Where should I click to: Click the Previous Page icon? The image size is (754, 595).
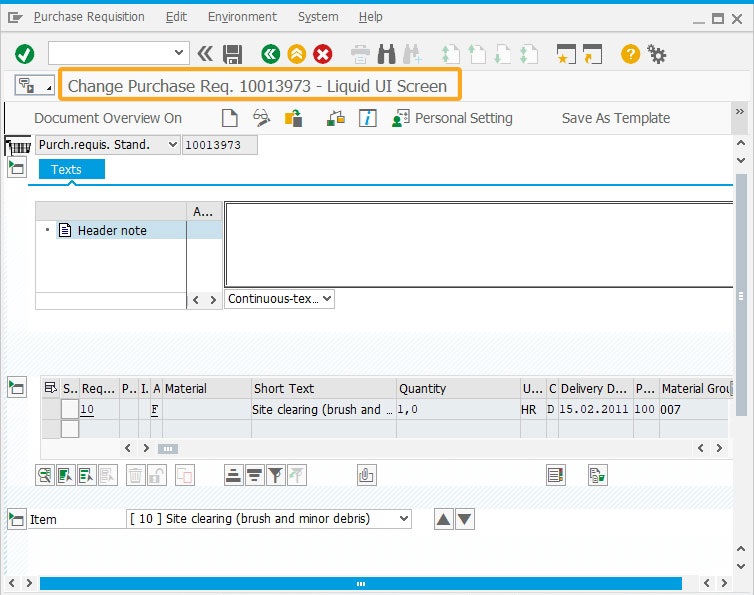(x=477, y=54)
